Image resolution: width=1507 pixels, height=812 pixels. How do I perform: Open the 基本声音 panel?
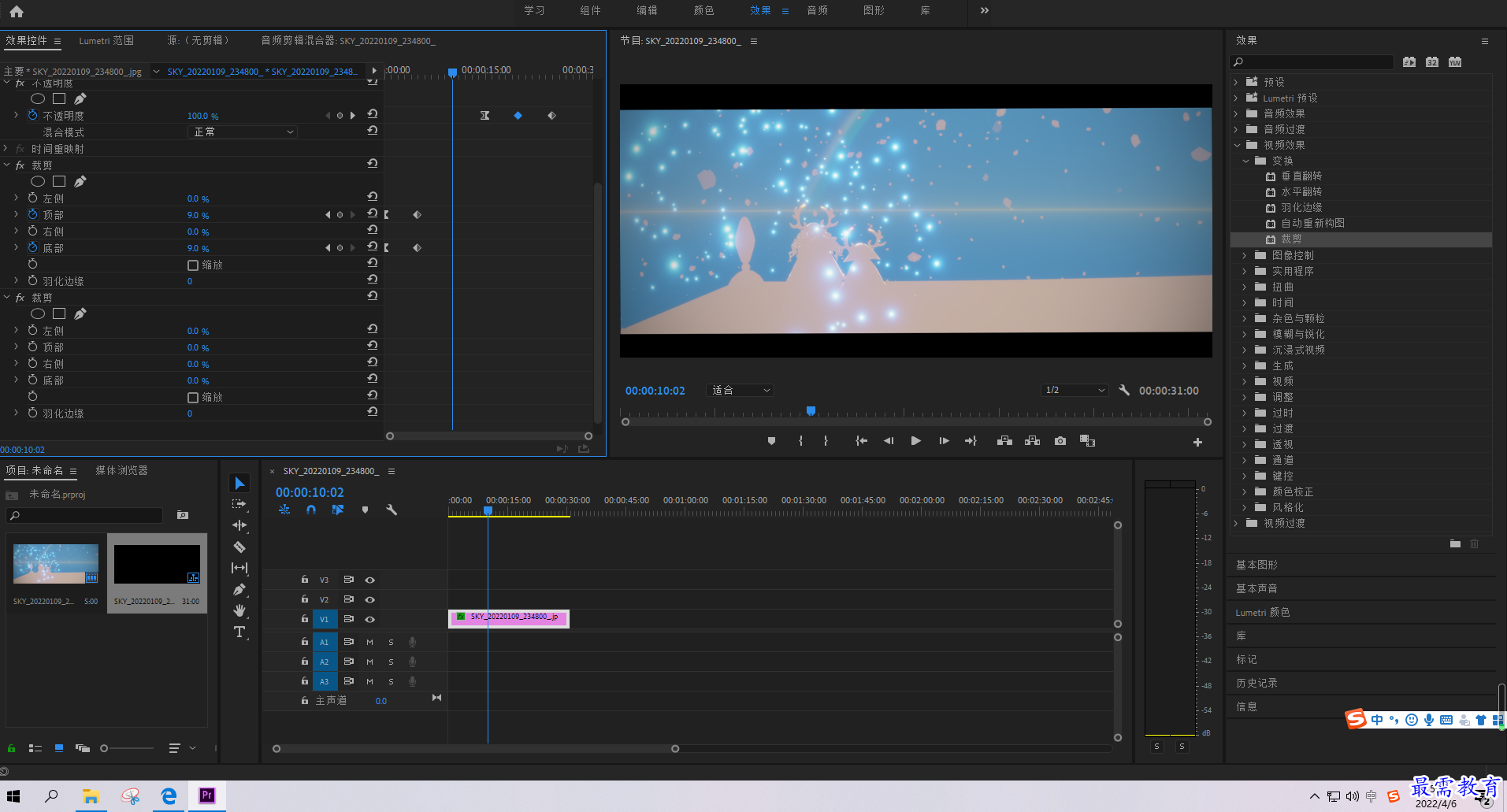pos(1256,588)
